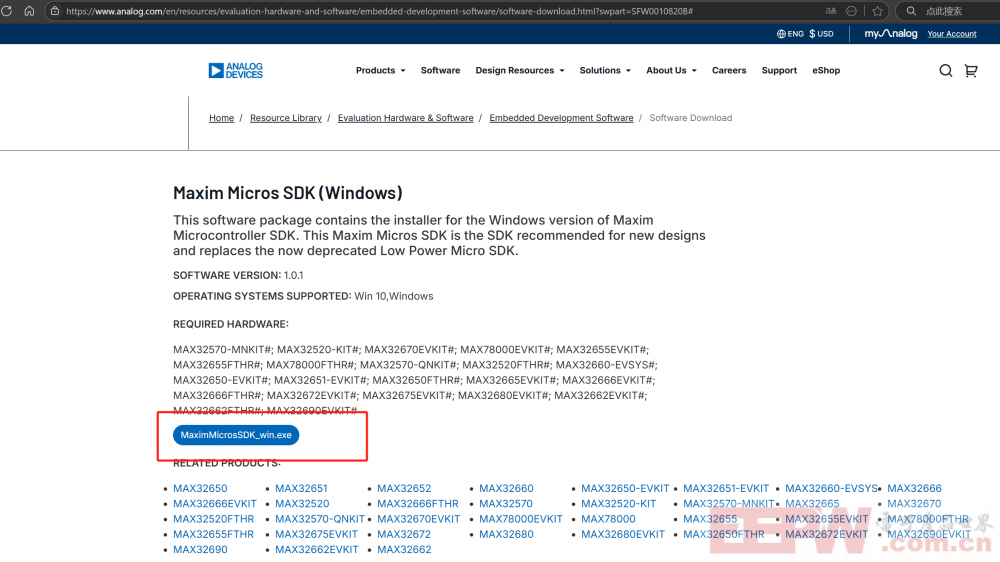Open MAX78000EVKIT product link
The width and height of the screenshot is (1000, 562).
point(521,519)
